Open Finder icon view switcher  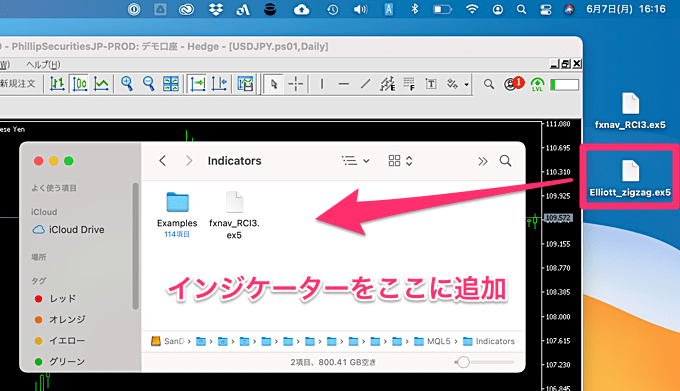400,161
